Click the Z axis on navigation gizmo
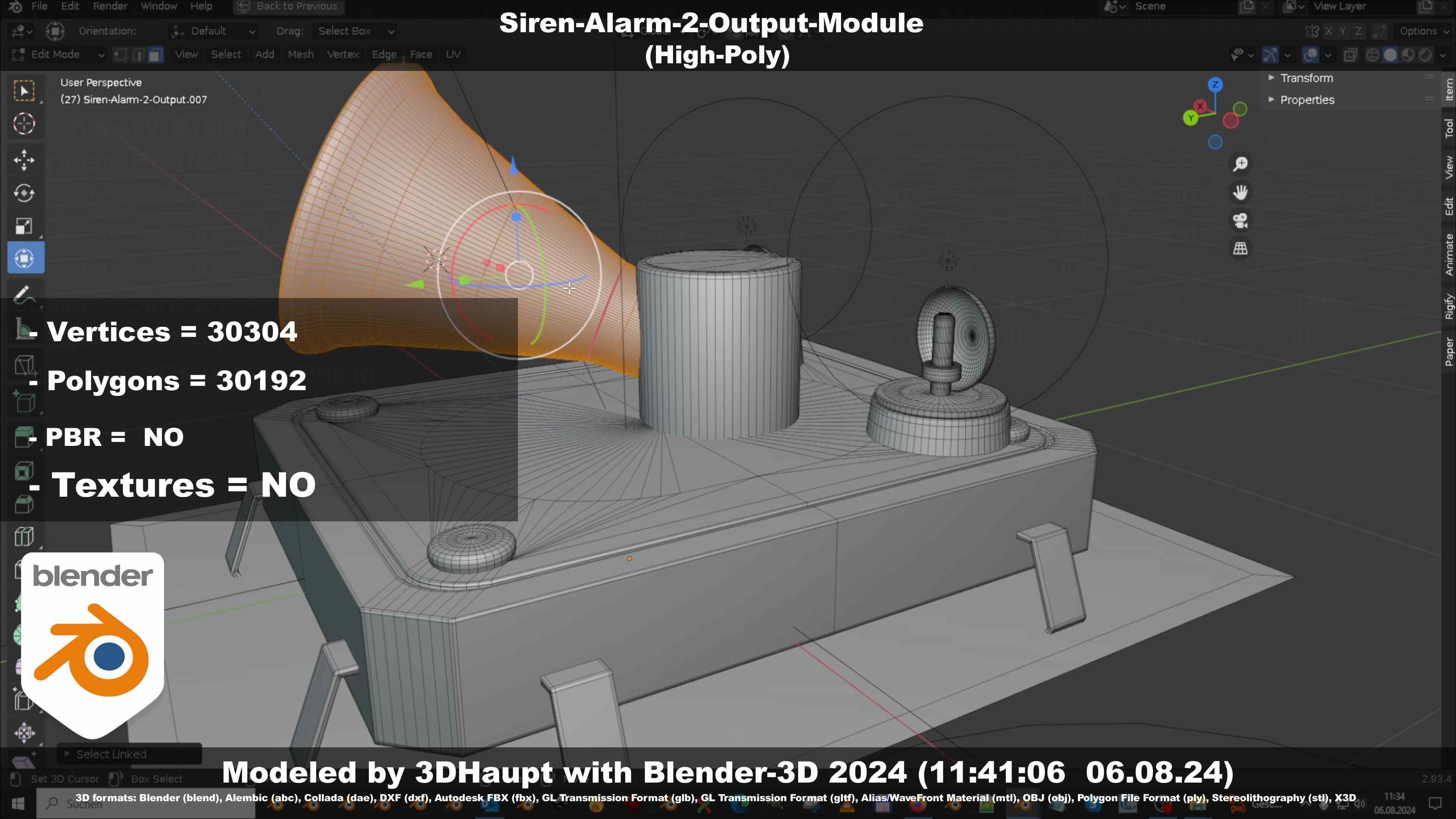 1215,85
